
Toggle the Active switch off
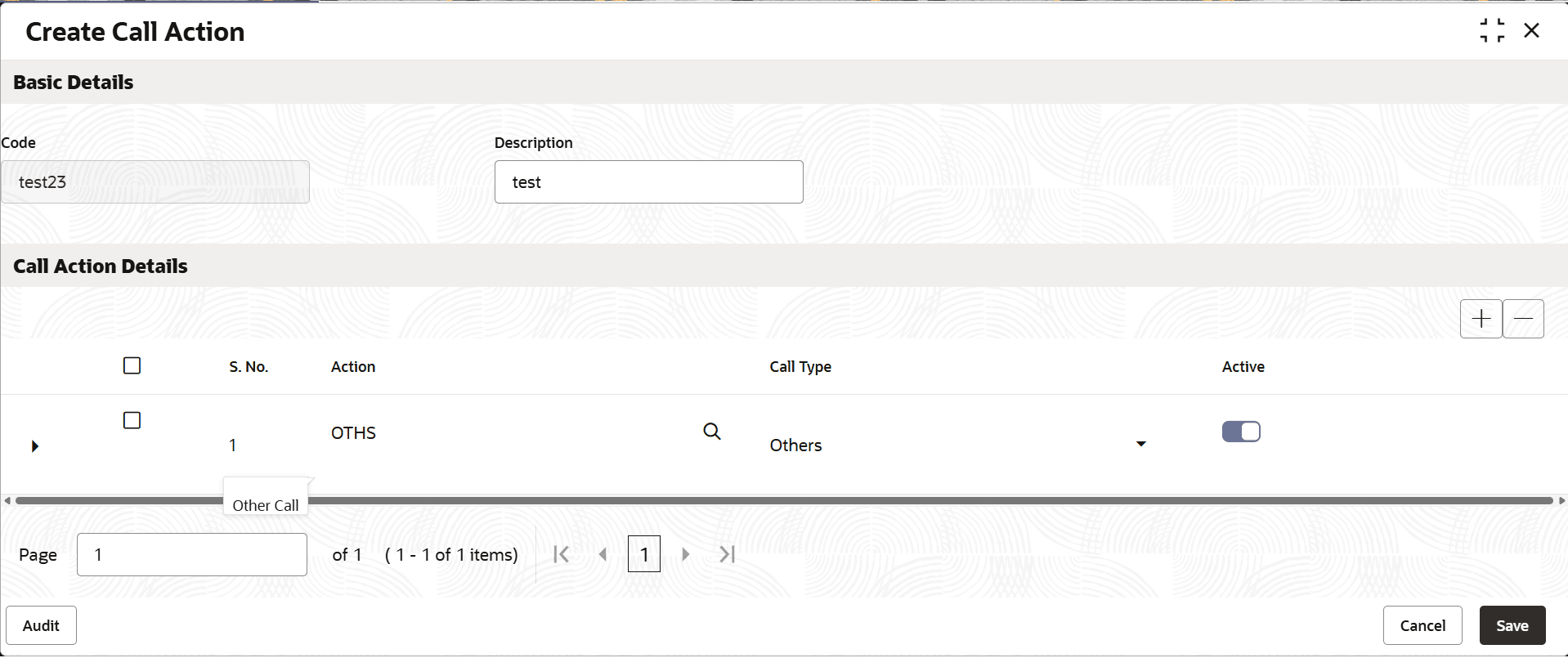tap(1241, 432)
